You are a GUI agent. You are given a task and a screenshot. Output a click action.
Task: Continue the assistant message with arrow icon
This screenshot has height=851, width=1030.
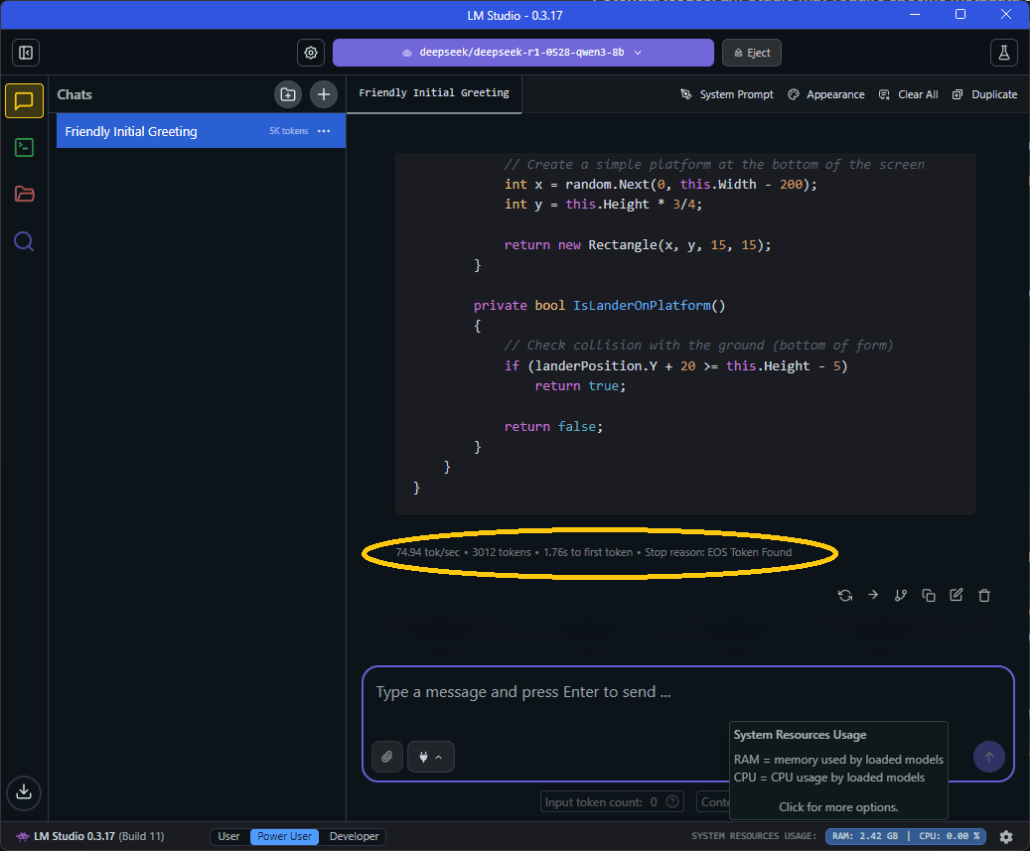[873, 595]
